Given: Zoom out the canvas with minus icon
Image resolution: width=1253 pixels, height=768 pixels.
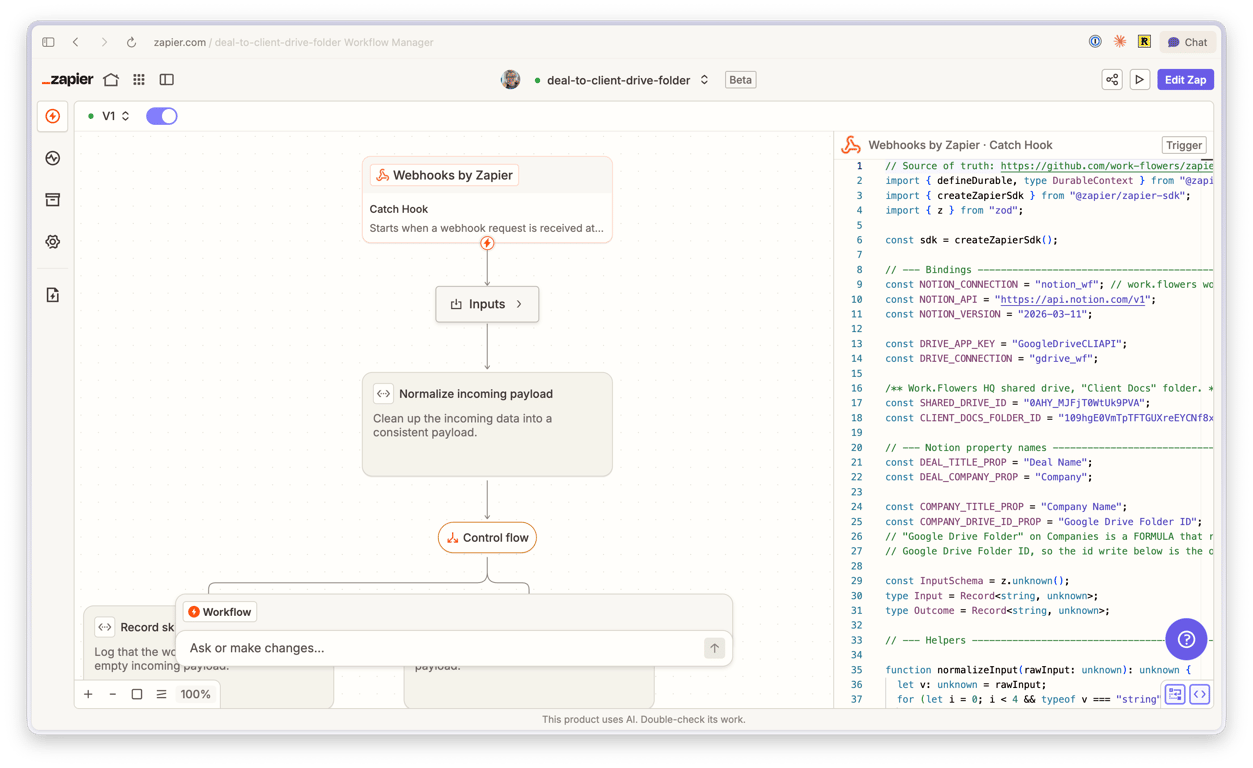Looking at the screenshot, I should 112,694.
